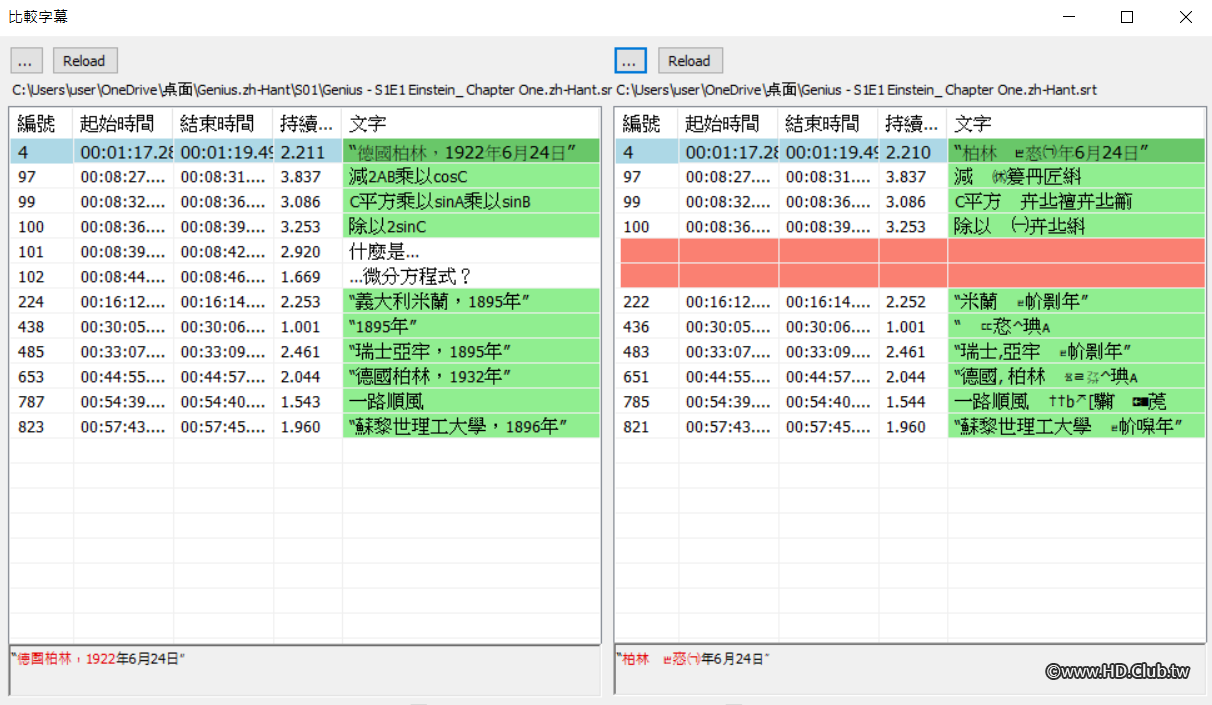Click left bottom text preview box
The height and width of the screenshot is (705, 1212).
click(x=305, y=671)
